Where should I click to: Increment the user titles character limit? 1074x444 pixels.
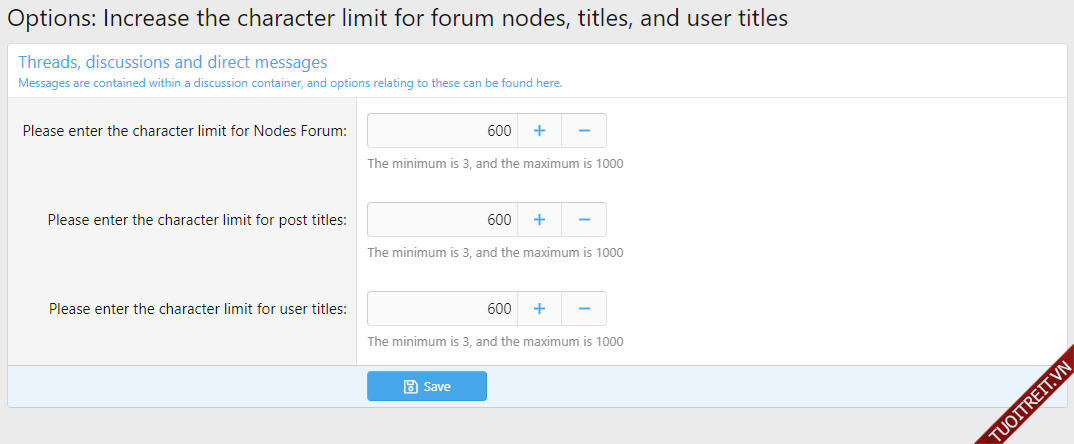point(539,309)
